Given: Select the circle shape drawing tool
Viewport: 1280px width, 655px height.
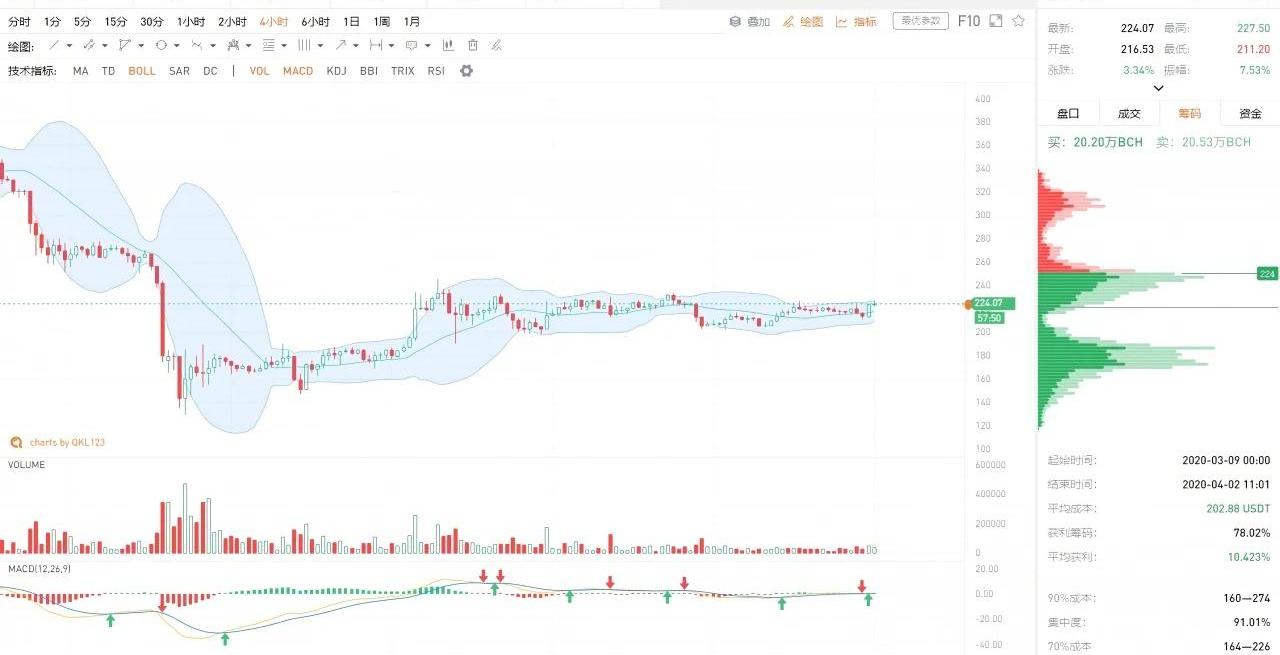Looking at the screenshot, I should click(x=161, y=45).
